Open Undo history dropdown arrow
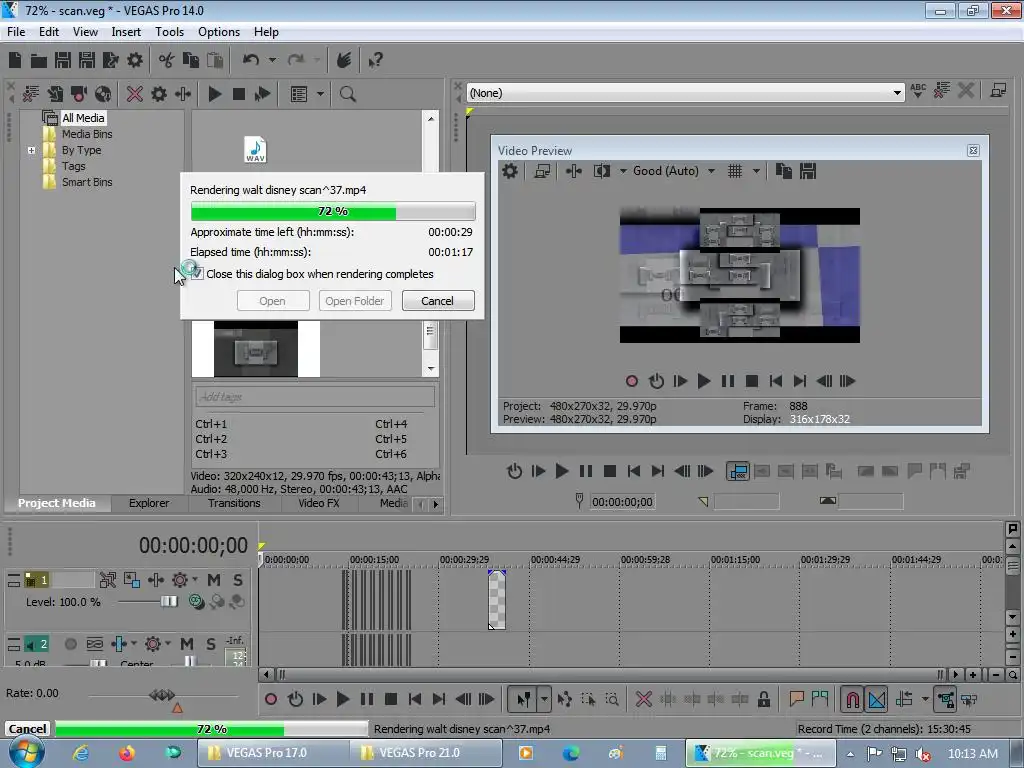 tap(272, 61)
